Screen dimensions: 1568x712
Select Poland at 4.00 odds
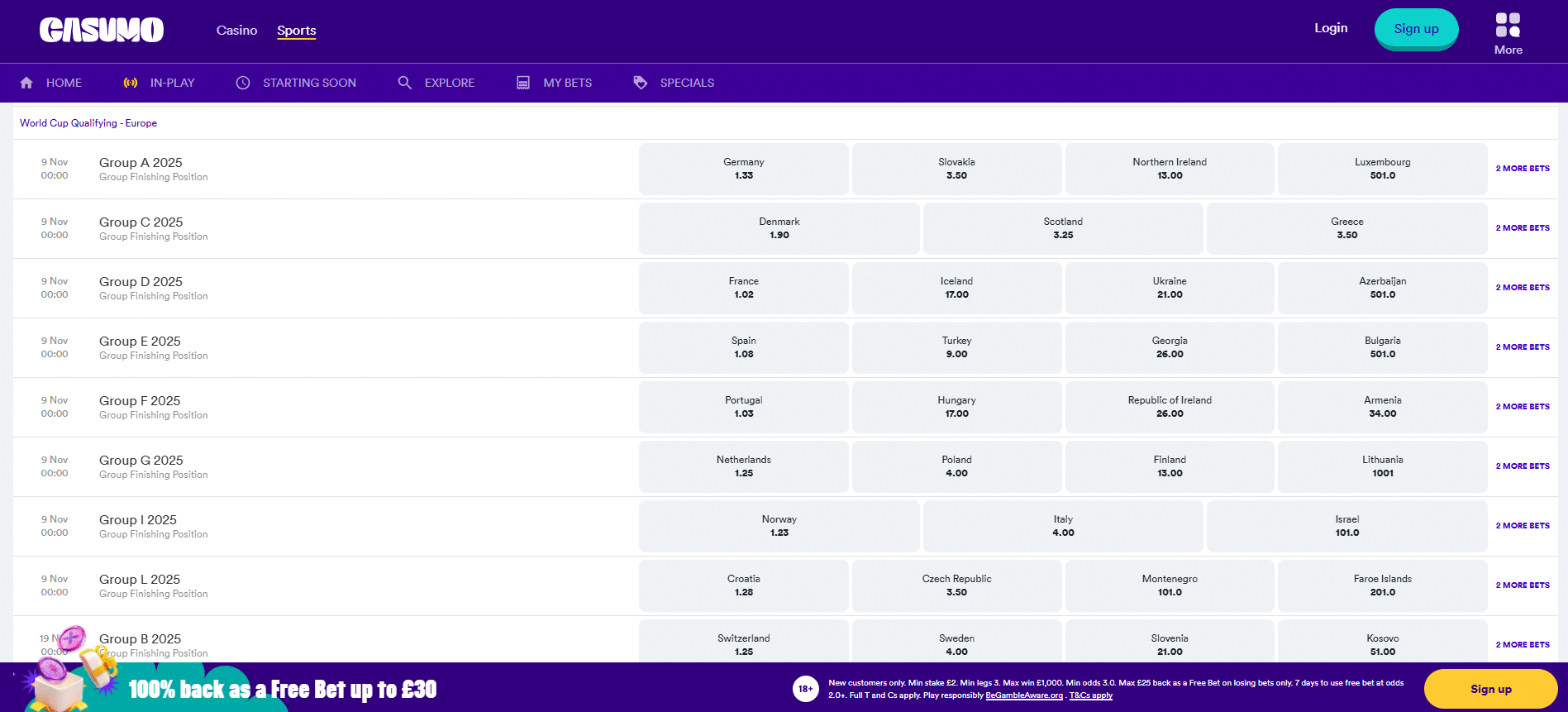click(x=956, y=466)
